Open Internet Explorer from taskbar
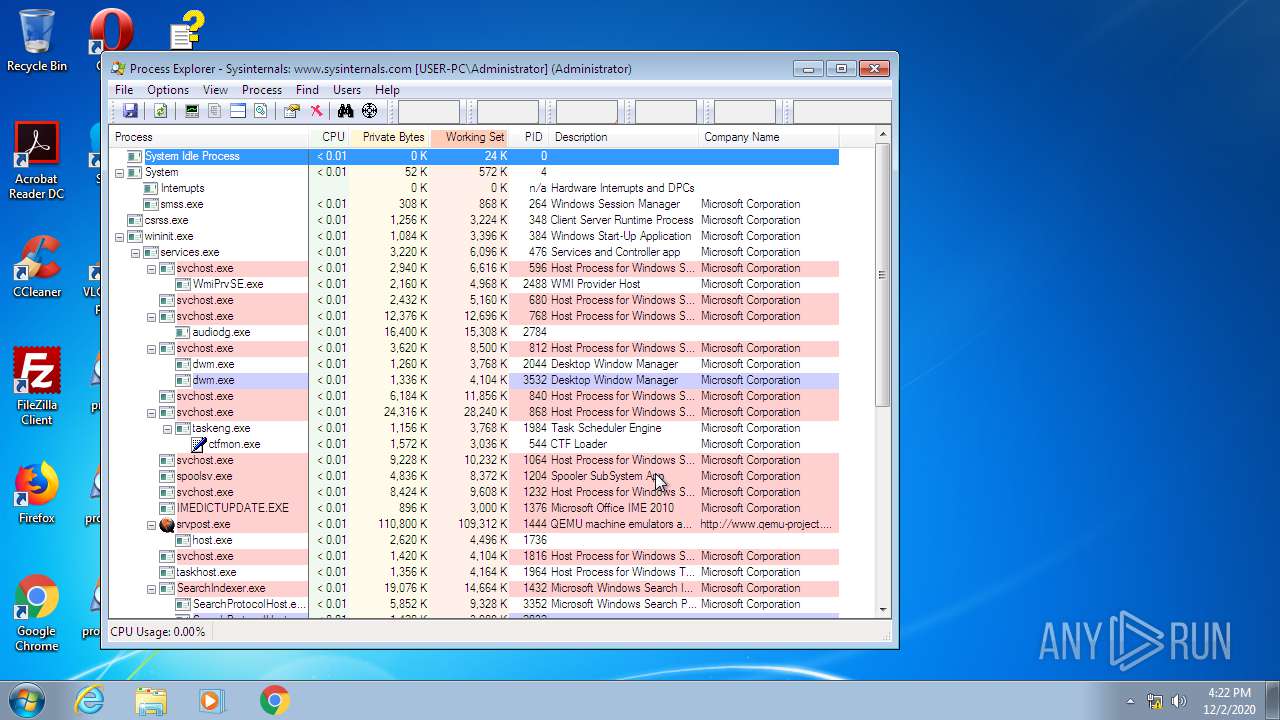 89,700
